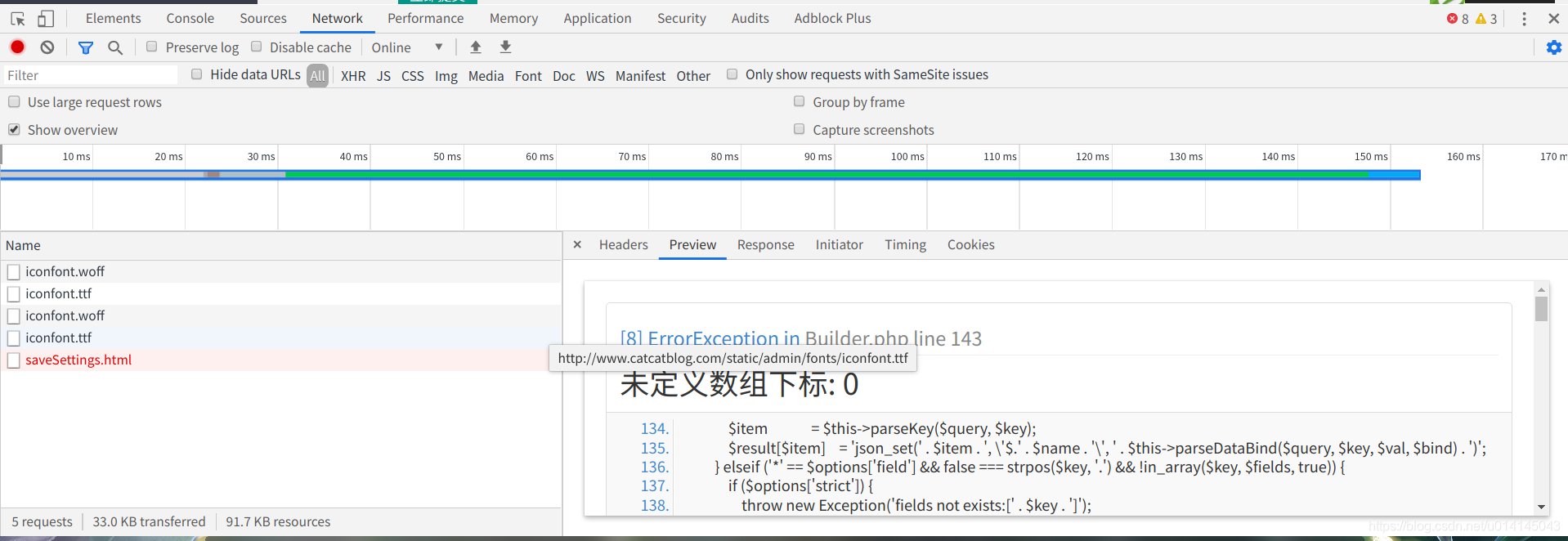
Task: Filter requests by All
Action: pyautogui.click(x=317, y=75)
